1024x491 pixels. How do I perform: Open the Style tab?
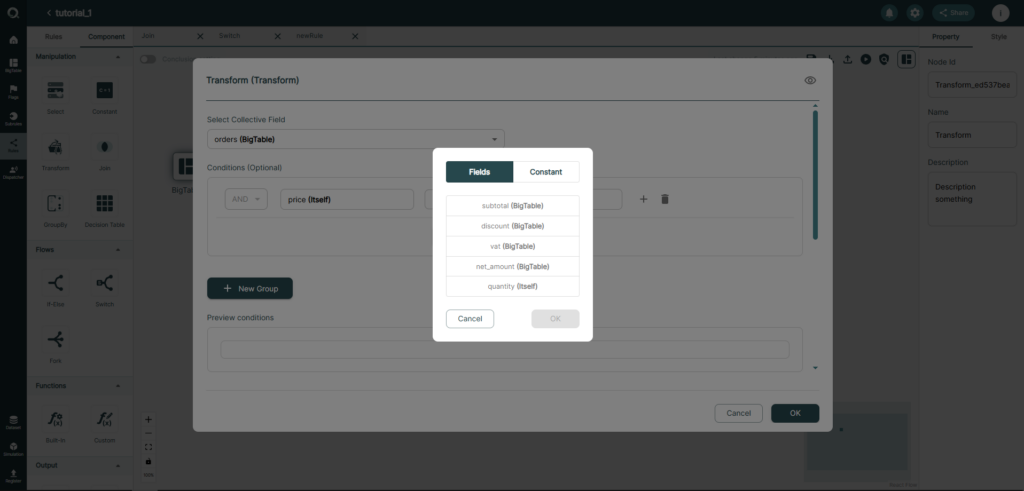pyautogui.click(x=999, y=37)
